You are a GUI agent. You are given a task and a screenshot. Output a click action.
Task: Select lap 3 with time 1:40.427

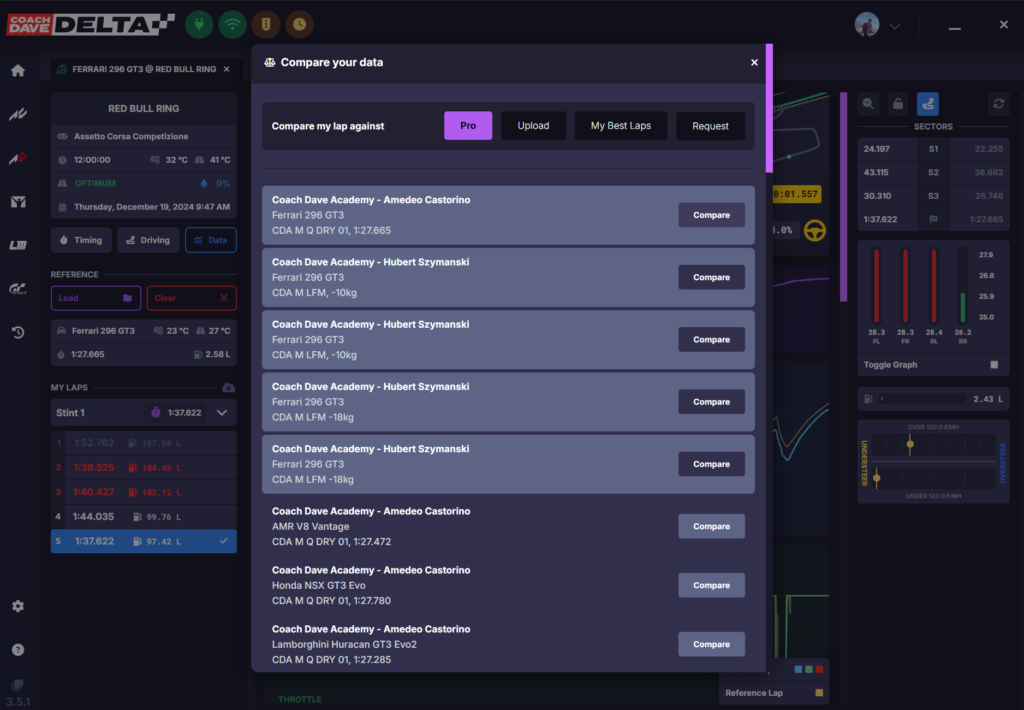[x=144, y=492]
